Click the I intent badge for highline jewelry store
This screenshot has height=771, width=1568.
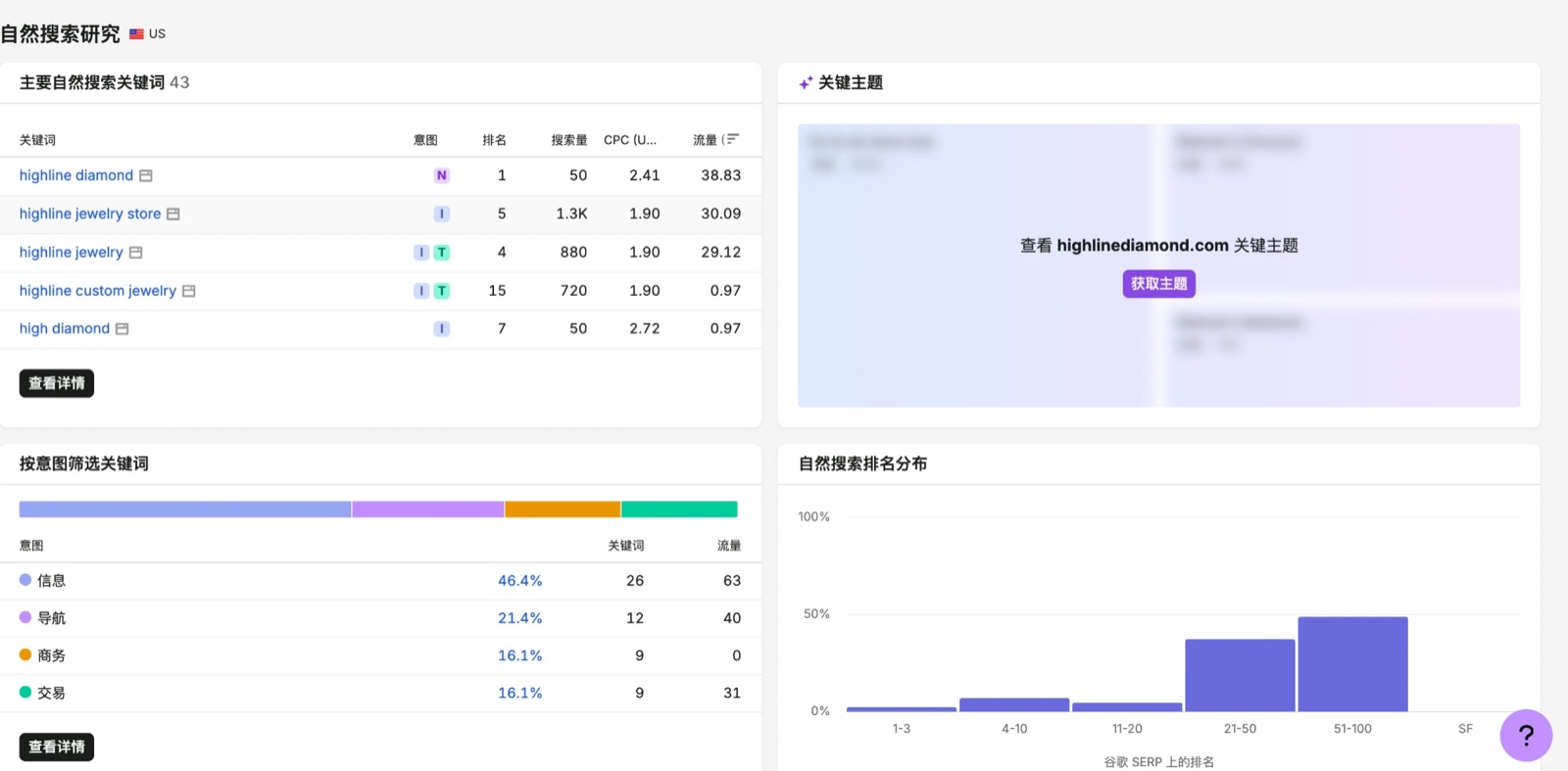pyautogui.click(x=442, y=214)
